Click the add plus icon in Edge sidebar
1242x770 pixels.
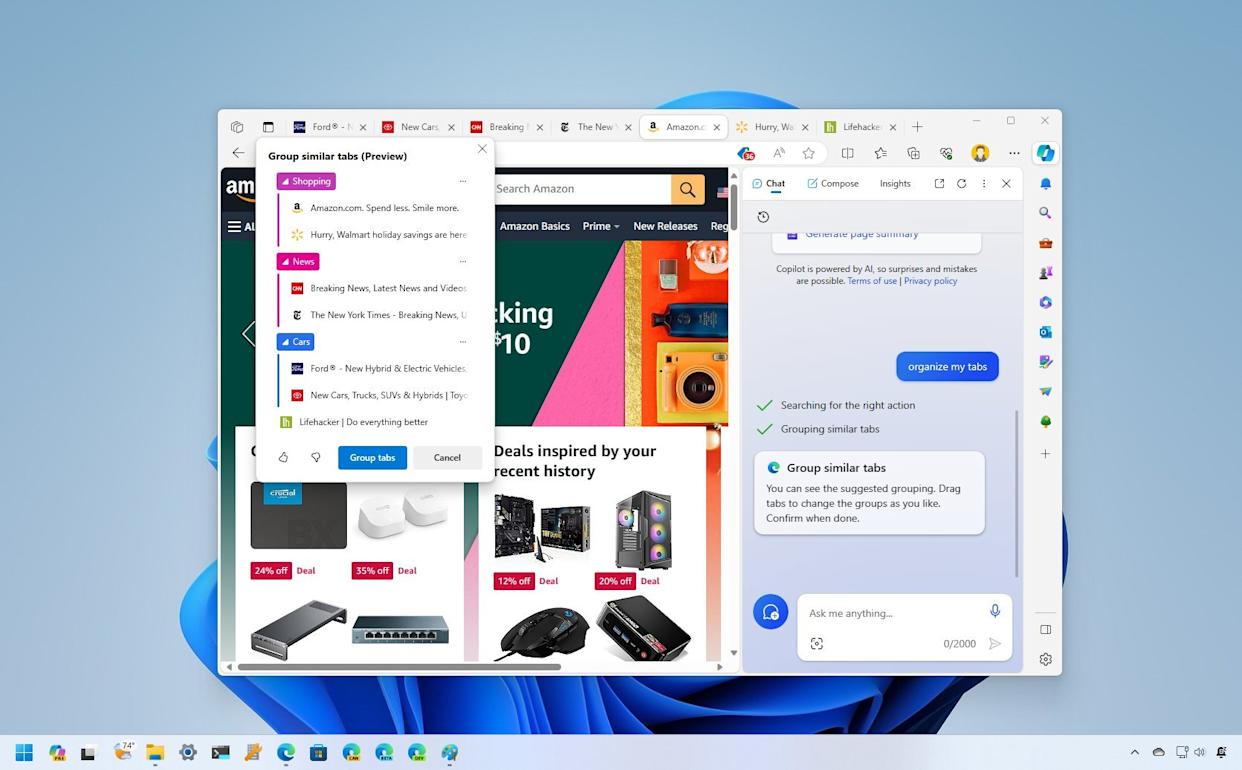pyautogui.click(x=1045, y=454)
